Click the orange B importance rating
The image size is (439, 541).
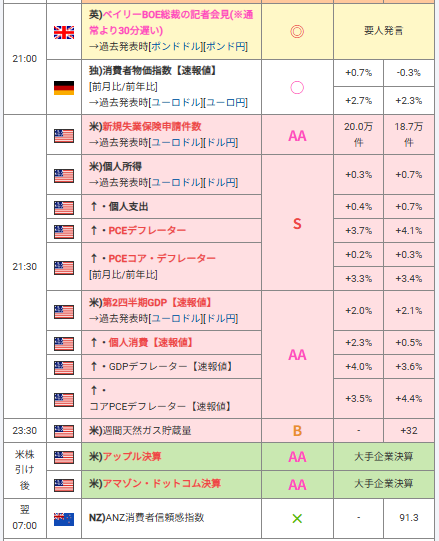tap(297, 431)
